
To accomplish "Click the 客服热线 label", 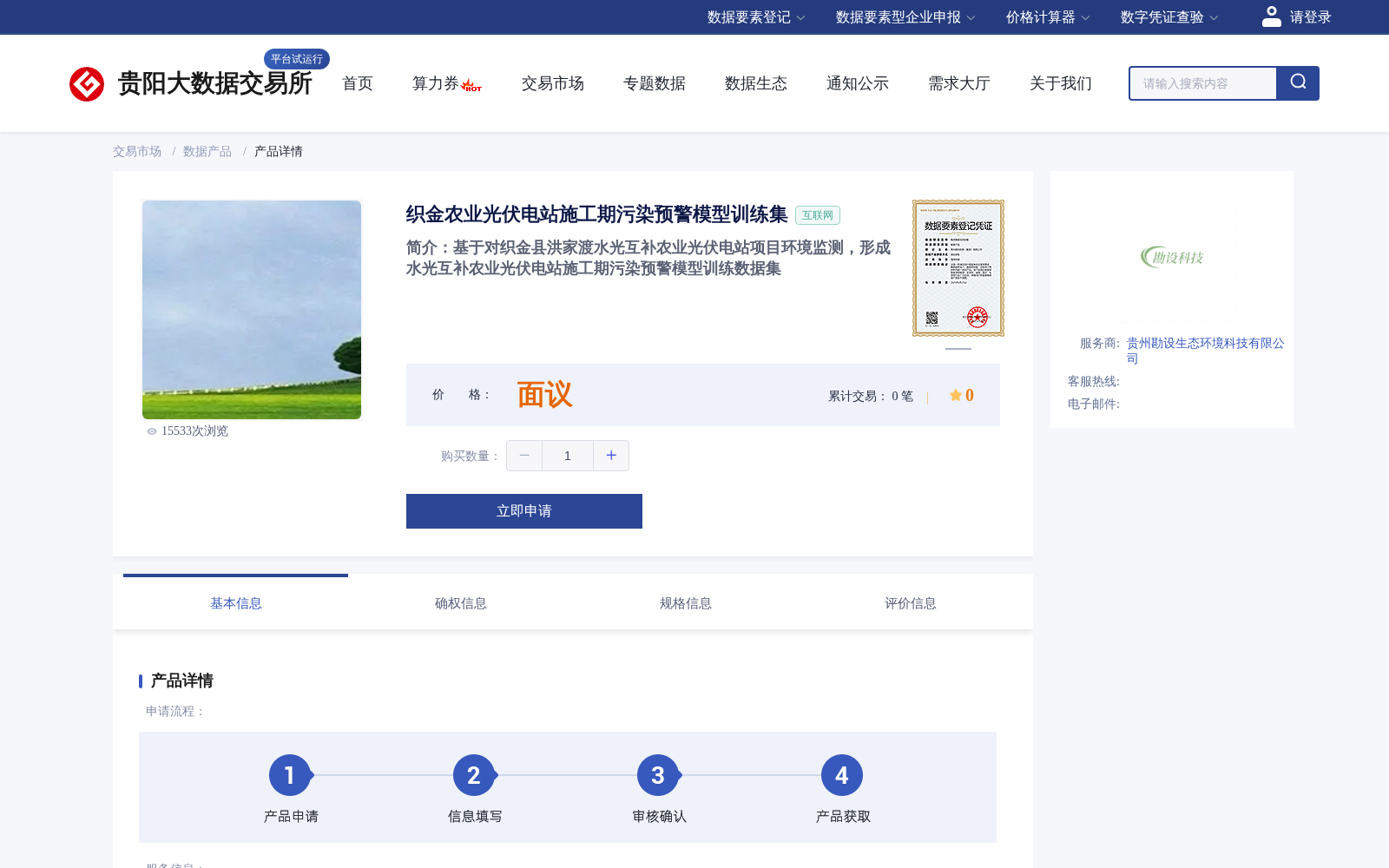I will coord(1094,381).
